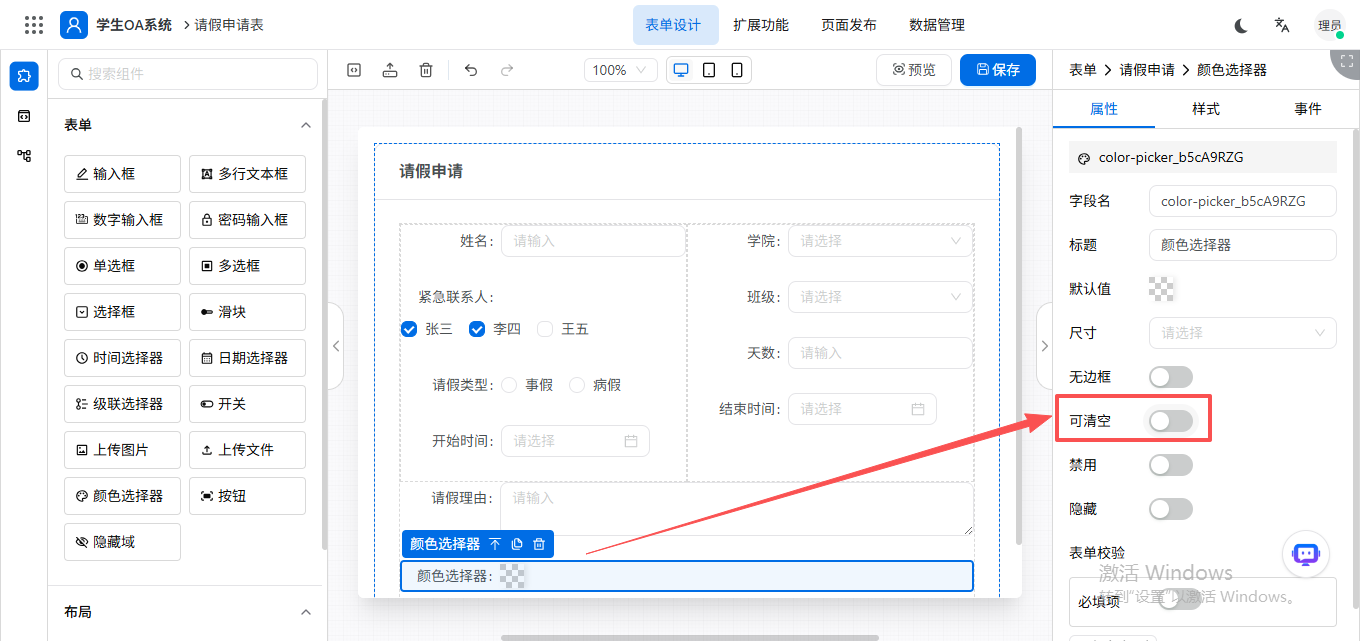The width and height of the screenshot is (1360, 641).
Task: Clear canvas with the trash toolbar icon
Action: click(x=426, y=70)
